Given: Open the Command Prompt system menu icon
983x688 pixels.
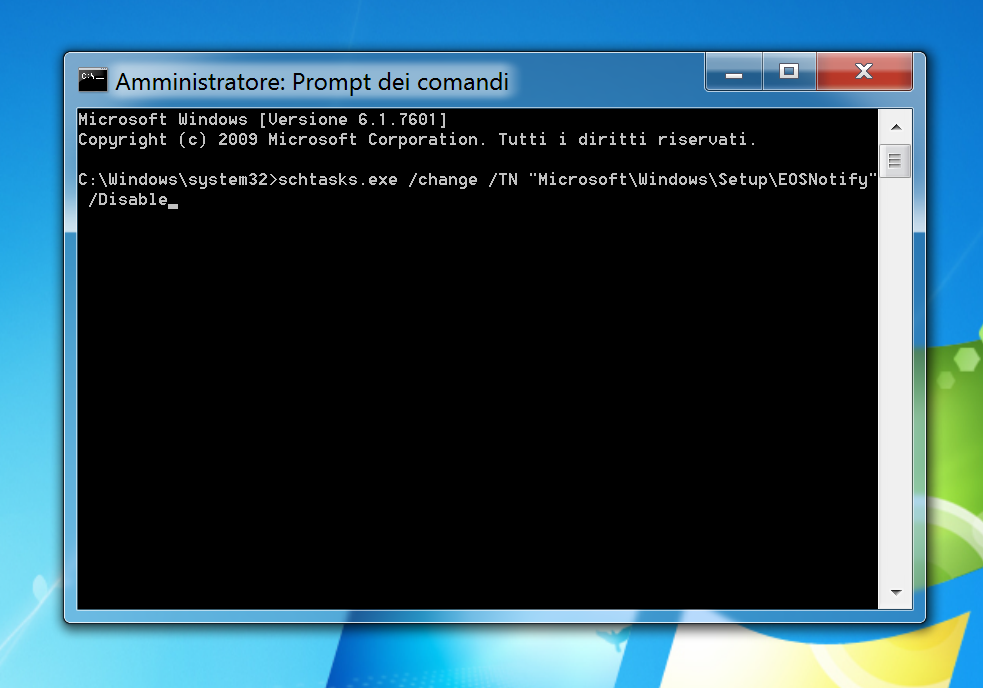Looking at the screenshot, I should (93, 80).
